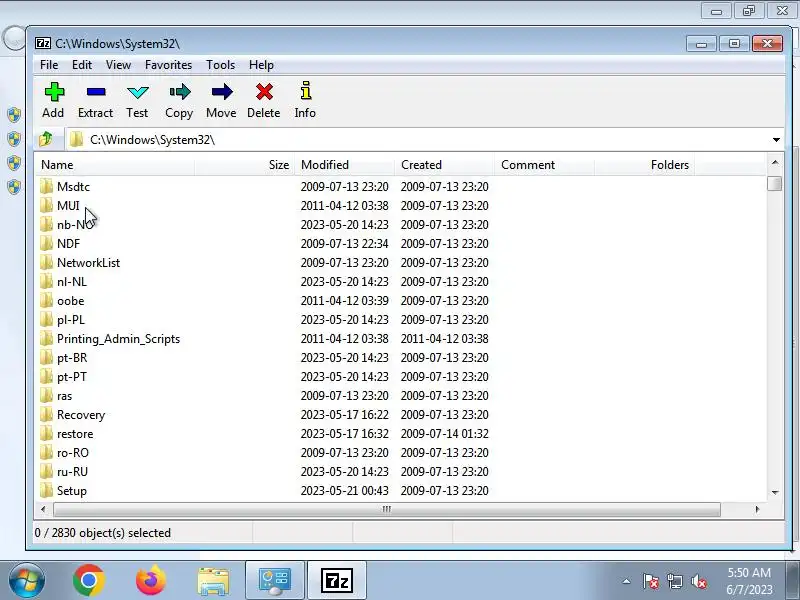Sort by the Size column header

244,165
